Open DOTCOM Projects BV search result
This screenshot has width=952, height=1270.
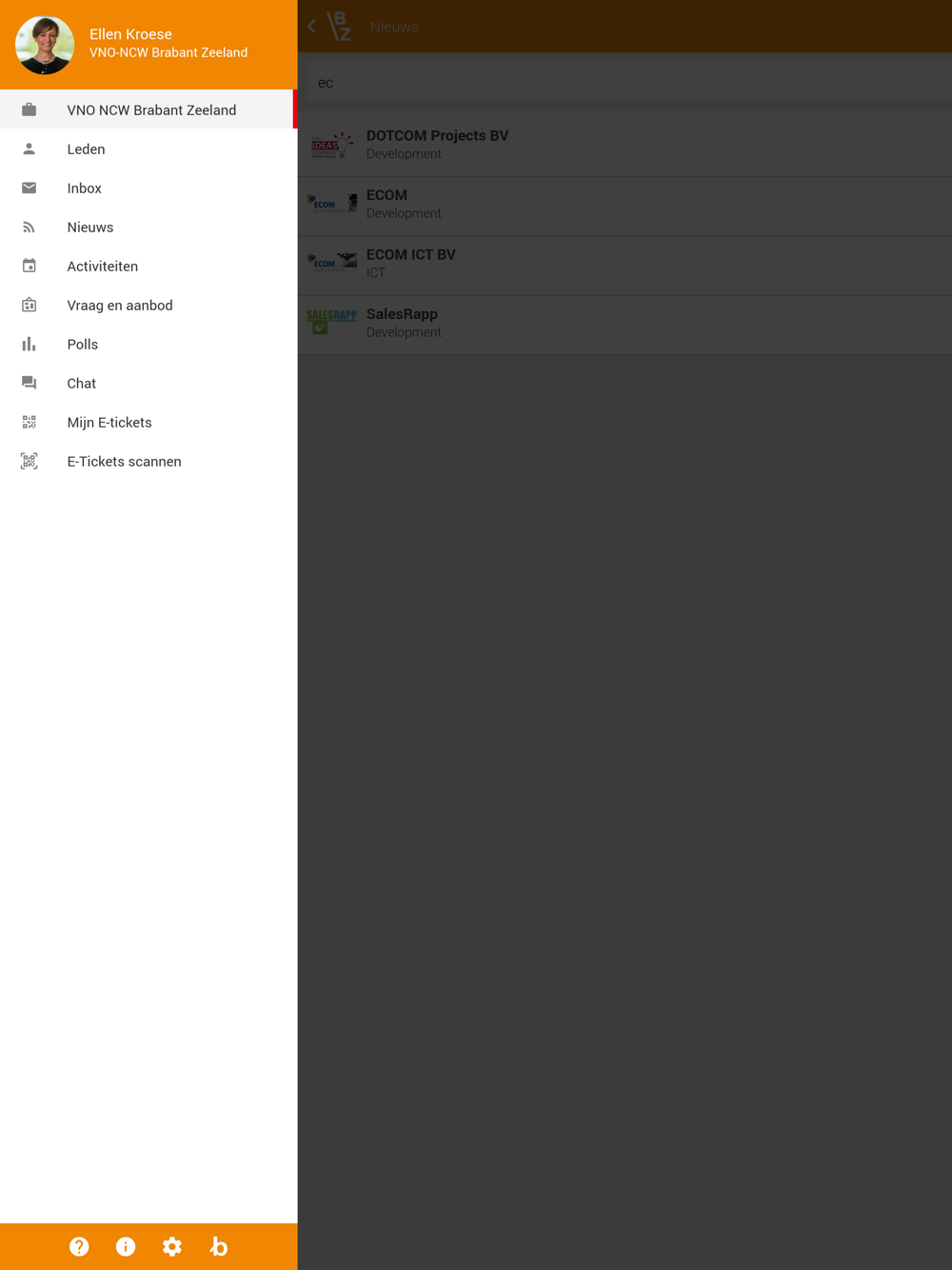625,145
